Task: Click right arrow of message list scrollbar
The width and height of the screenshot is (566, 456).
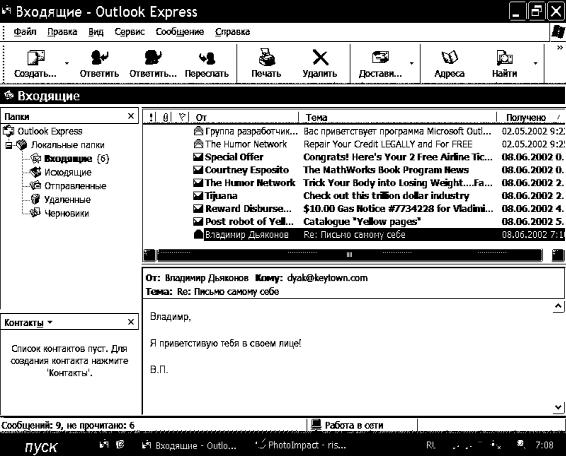Action: click(x=558, y=255)
